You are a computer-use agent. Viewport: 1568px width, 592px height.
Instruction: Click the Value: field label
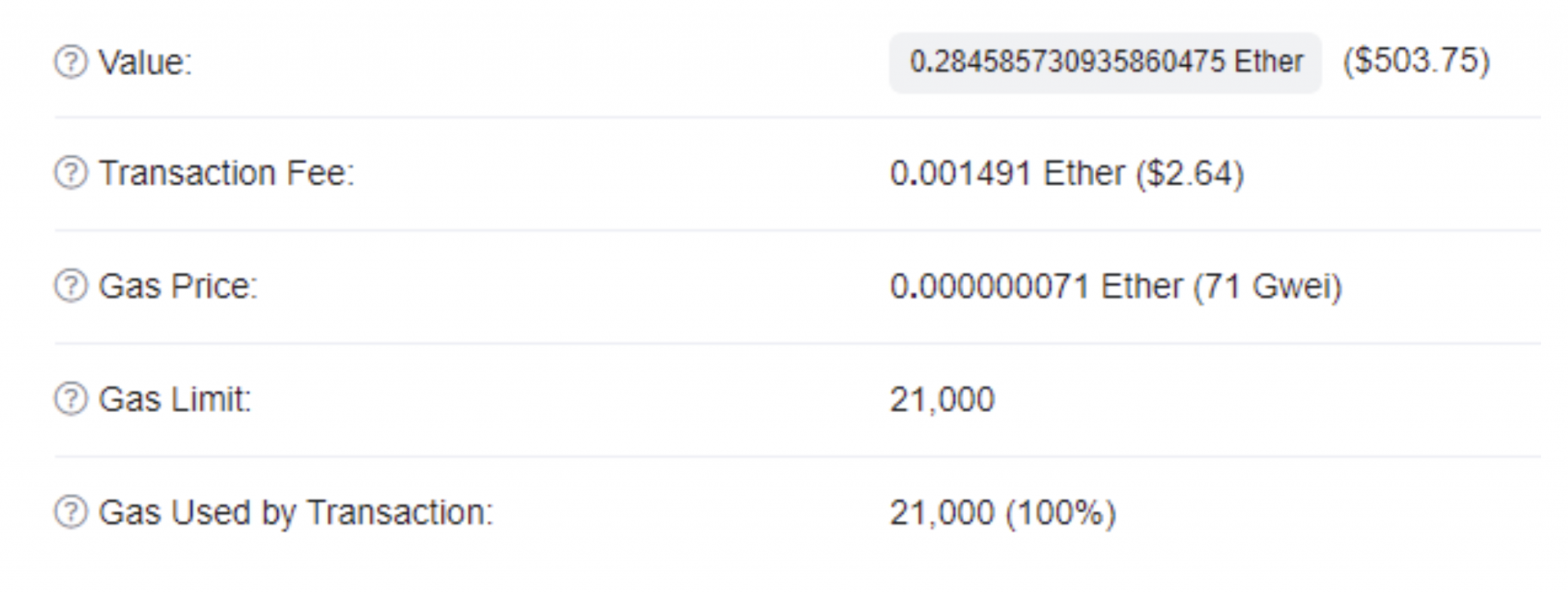[145, 62]
